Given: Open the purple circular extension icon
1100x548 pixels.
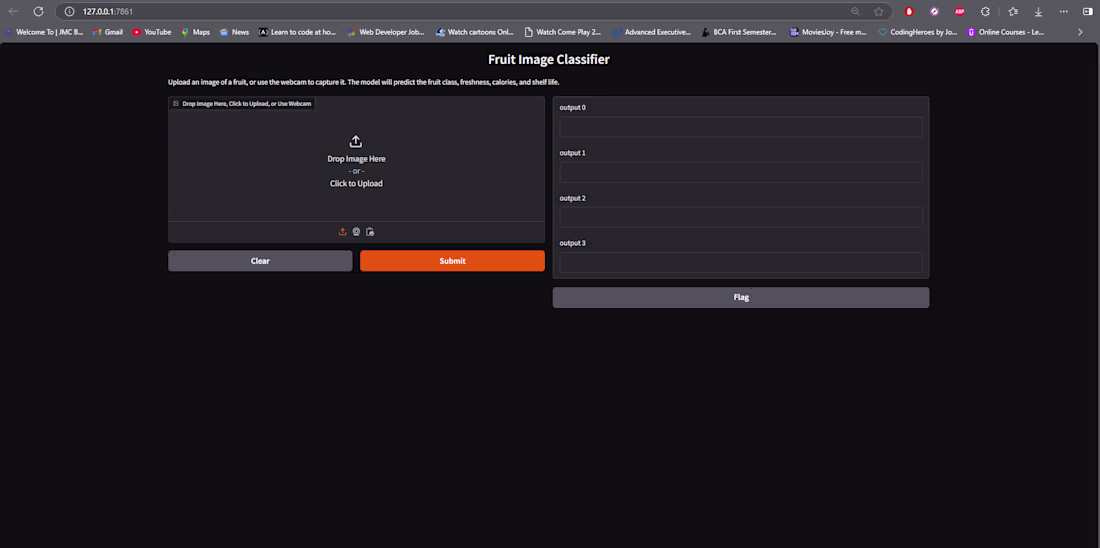Looking at the screenshot, I should pos(934,11).
